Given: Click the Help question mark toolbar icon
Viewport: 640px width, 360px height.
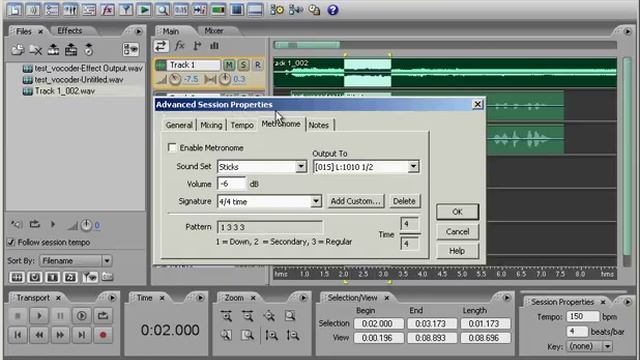Looking at the screenshot, I should [333, 9].
